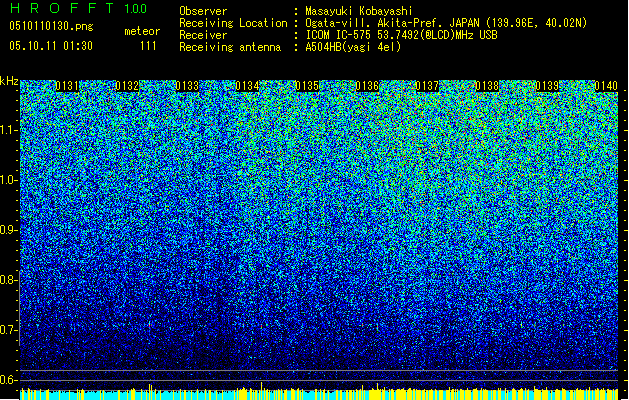Click the 'Receiver' field label

tap(203, 35)
